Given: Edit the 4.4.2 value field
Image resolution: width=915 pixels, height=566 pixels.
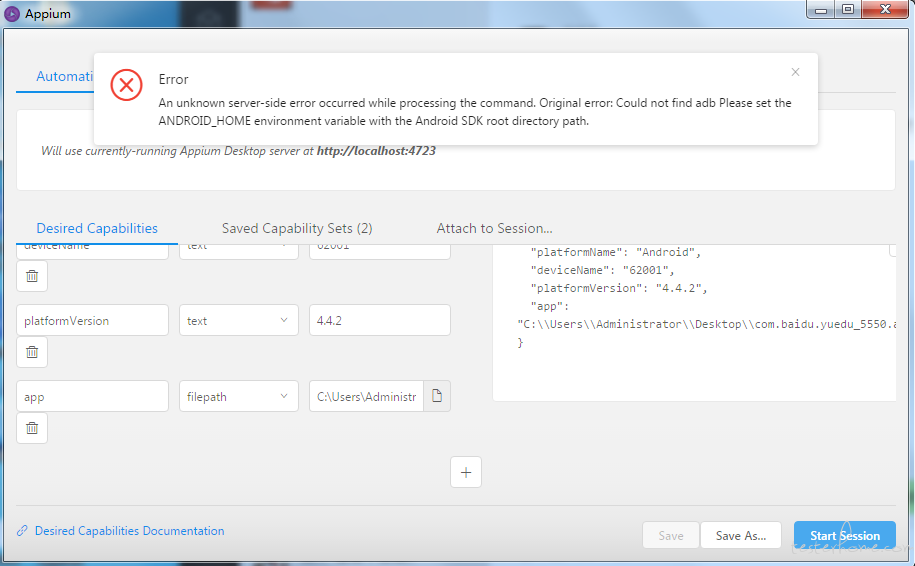Looking at the screenshot, I should click(x=379, y=320).
